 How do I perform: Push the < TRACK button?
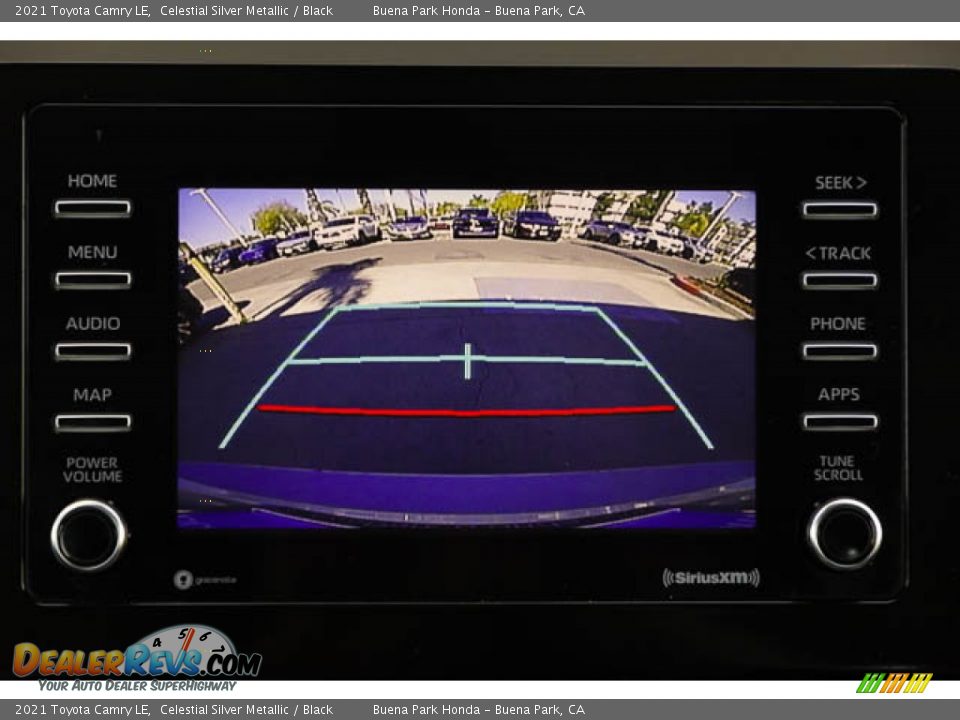(x=840, y=280)
